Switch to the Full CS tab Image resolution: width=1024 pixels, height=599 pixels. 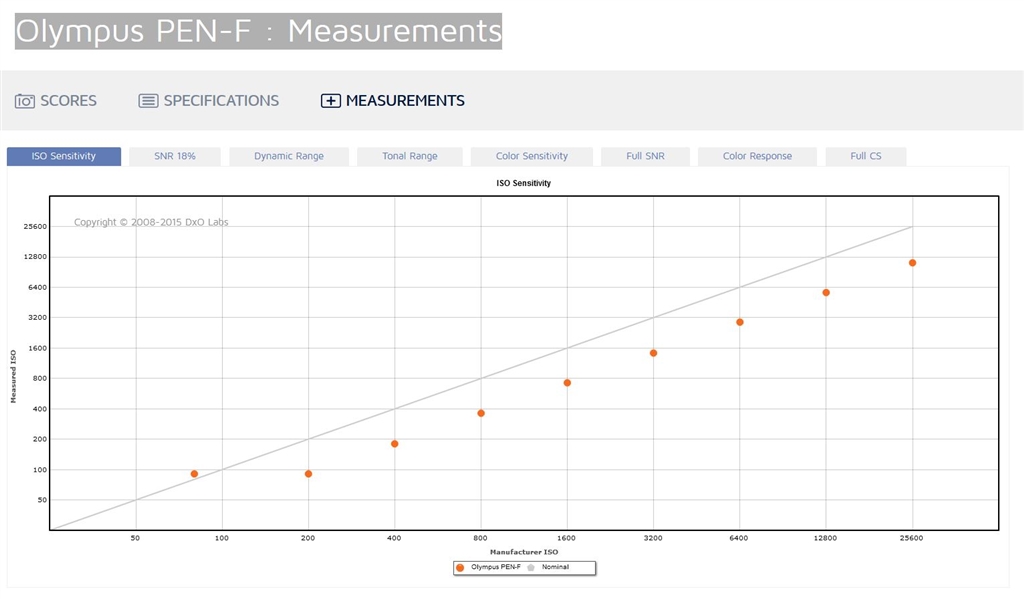coord(866,156)
